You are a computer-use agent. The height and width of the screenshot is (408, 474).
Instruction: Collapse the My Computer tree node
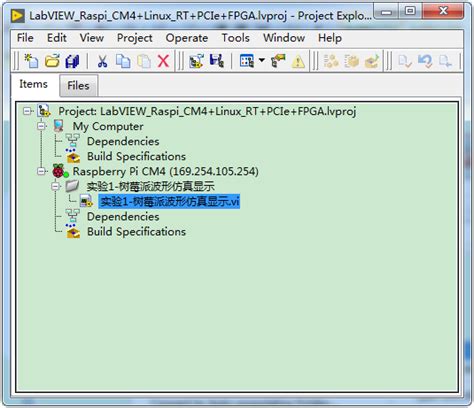(x=41, y=126)
